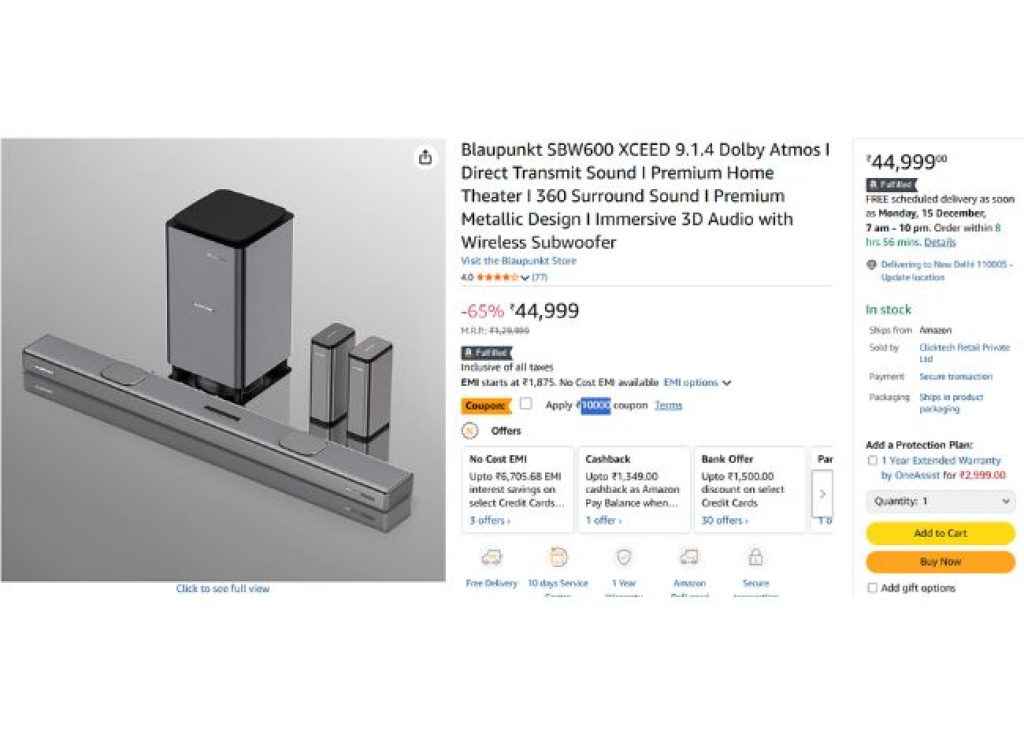Select the No Cost EMI offer card
1024x756 pixels.
(517, 489)
